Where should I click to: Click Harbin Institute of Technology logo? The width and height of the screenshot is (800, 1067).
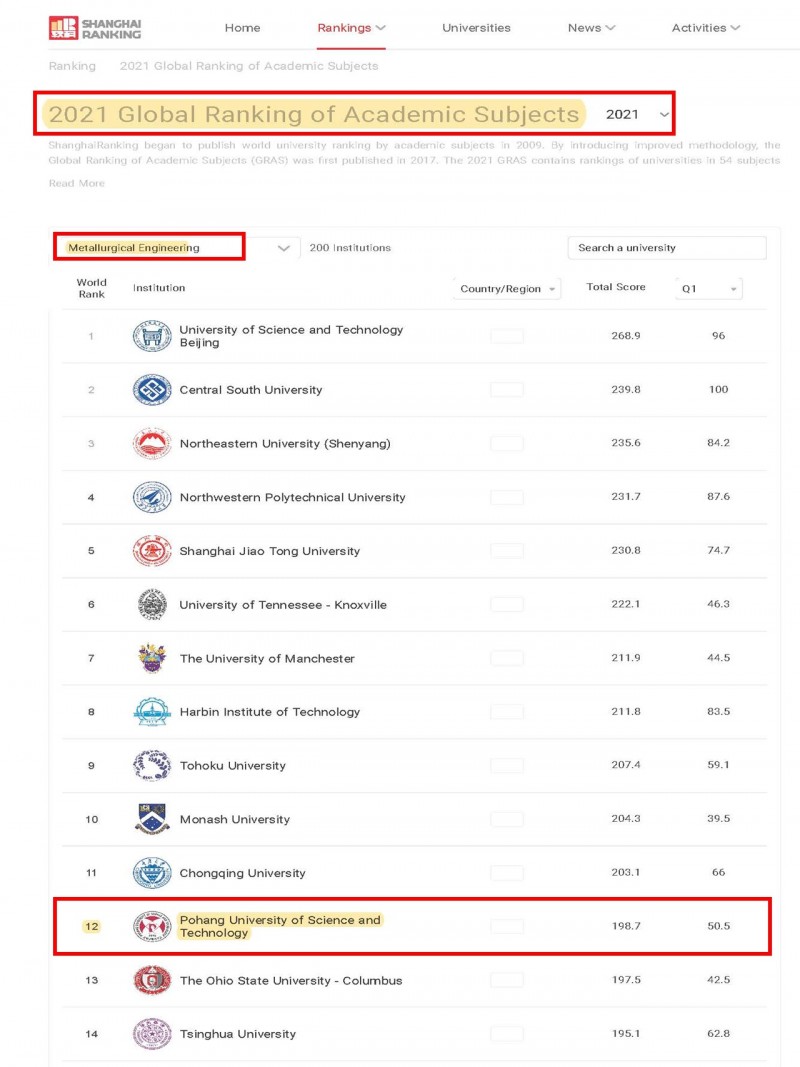pyautogui.click(x=152, y=712)
